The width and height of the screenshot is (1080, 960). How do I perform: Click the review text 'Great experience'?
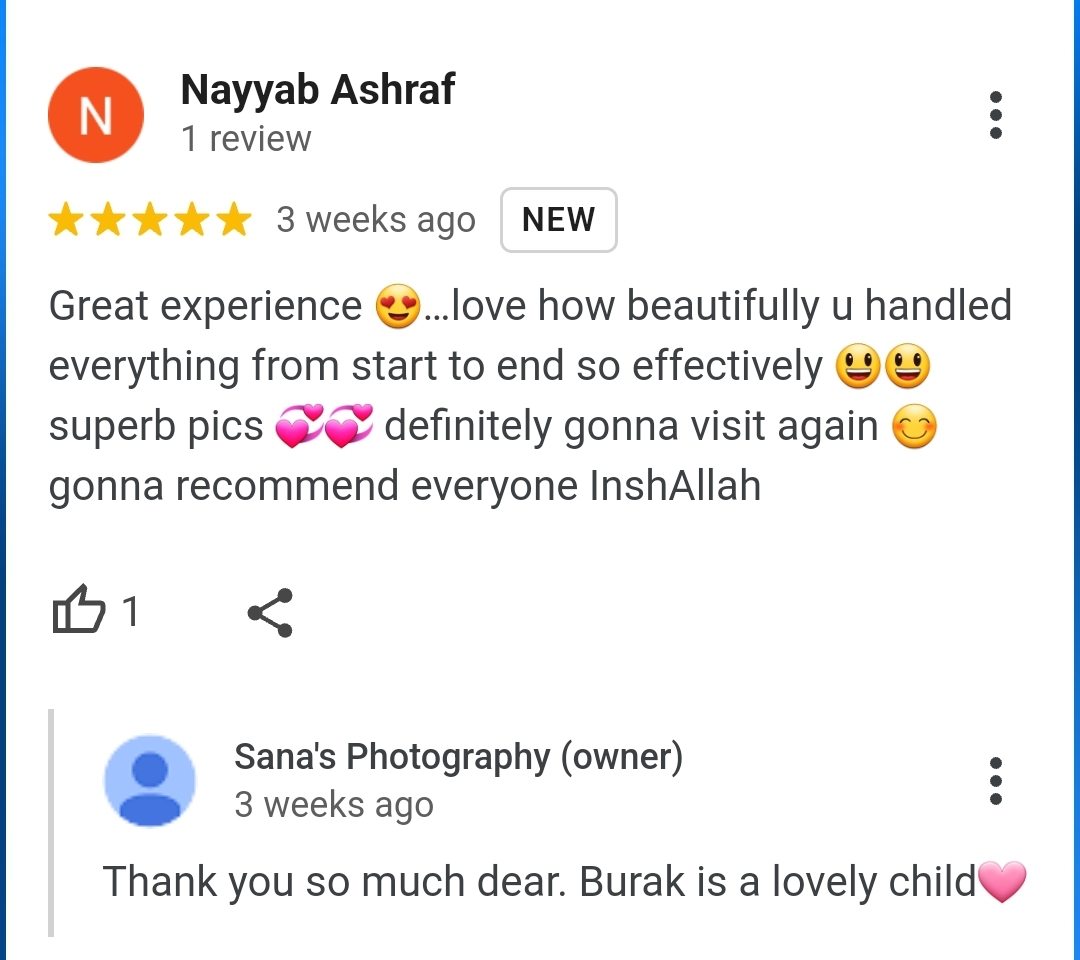[x=205, y=306]
